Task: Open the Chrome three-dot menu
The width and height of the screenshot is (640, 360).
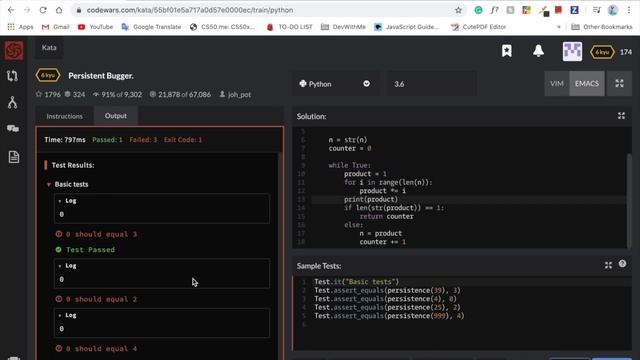Action: [x=629, y=10]
